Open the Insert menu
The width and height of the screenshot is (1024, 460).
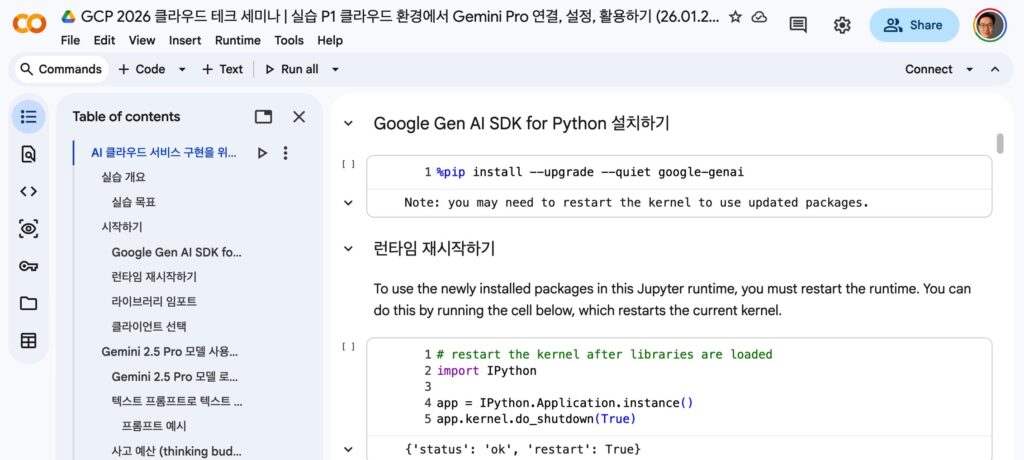(185, 41)
